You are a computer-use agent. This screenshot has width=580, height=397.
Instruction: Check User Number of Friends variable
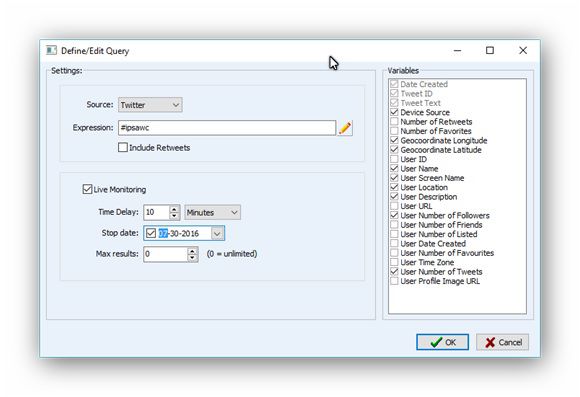(394, 225)
